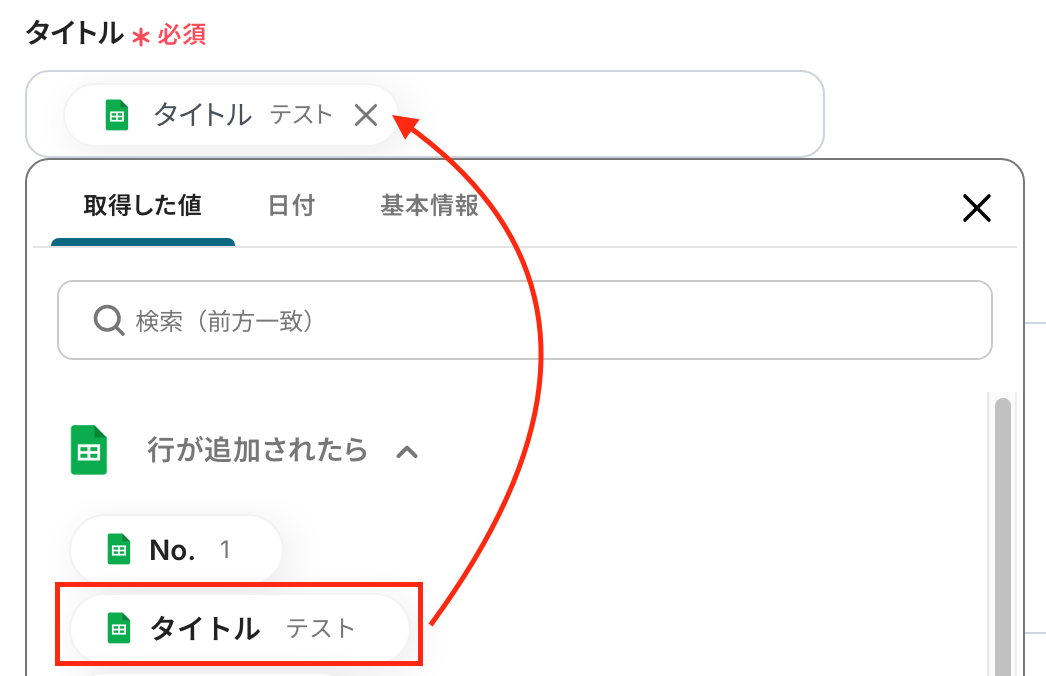Click the panel's vertical scrollbar thumb
This screenshot has height=676, width=1046.
pyautogui.click(x=1002, y=530)
